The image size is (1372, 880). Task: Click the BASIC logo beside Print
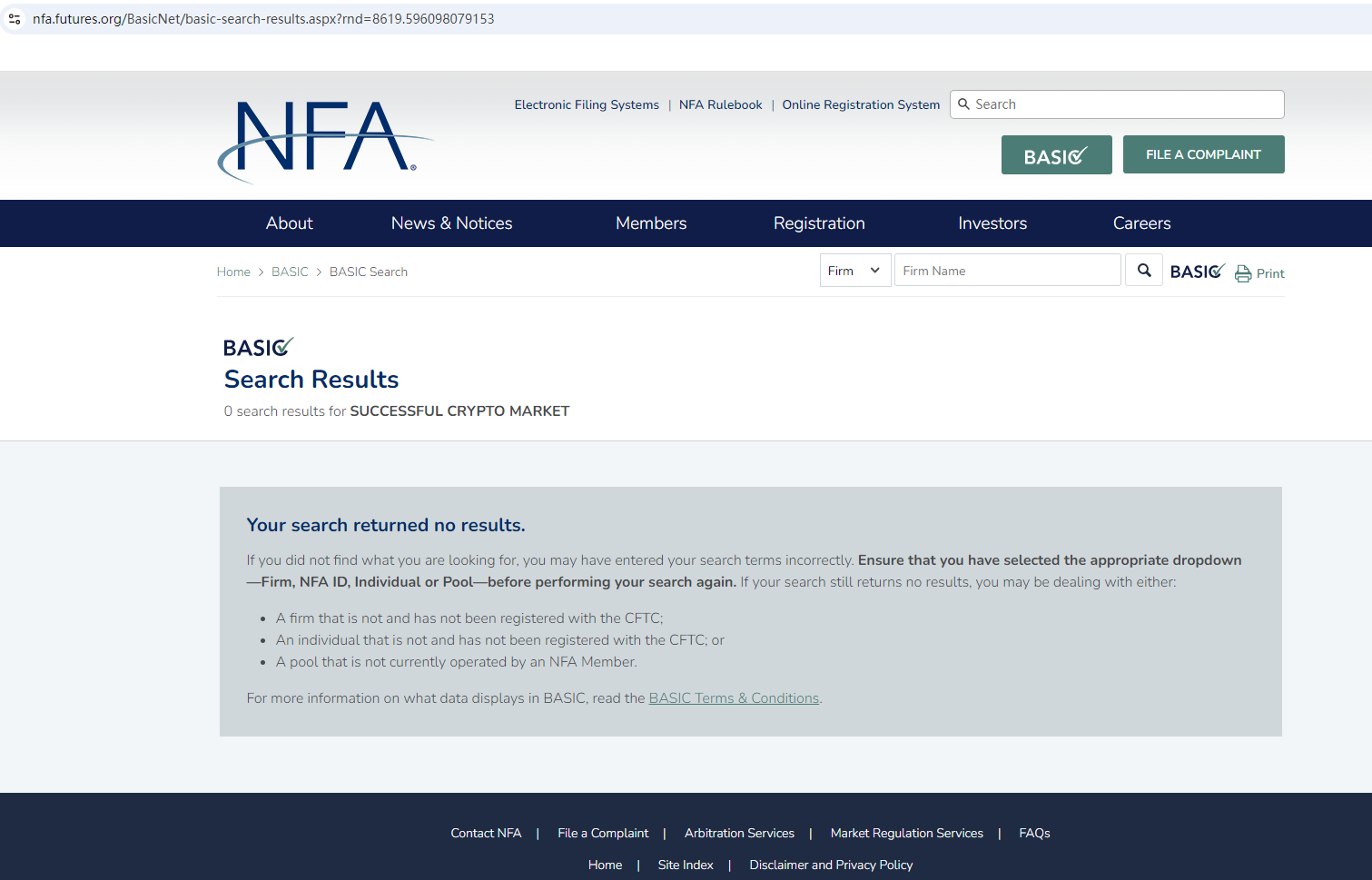coord(1198,272)
